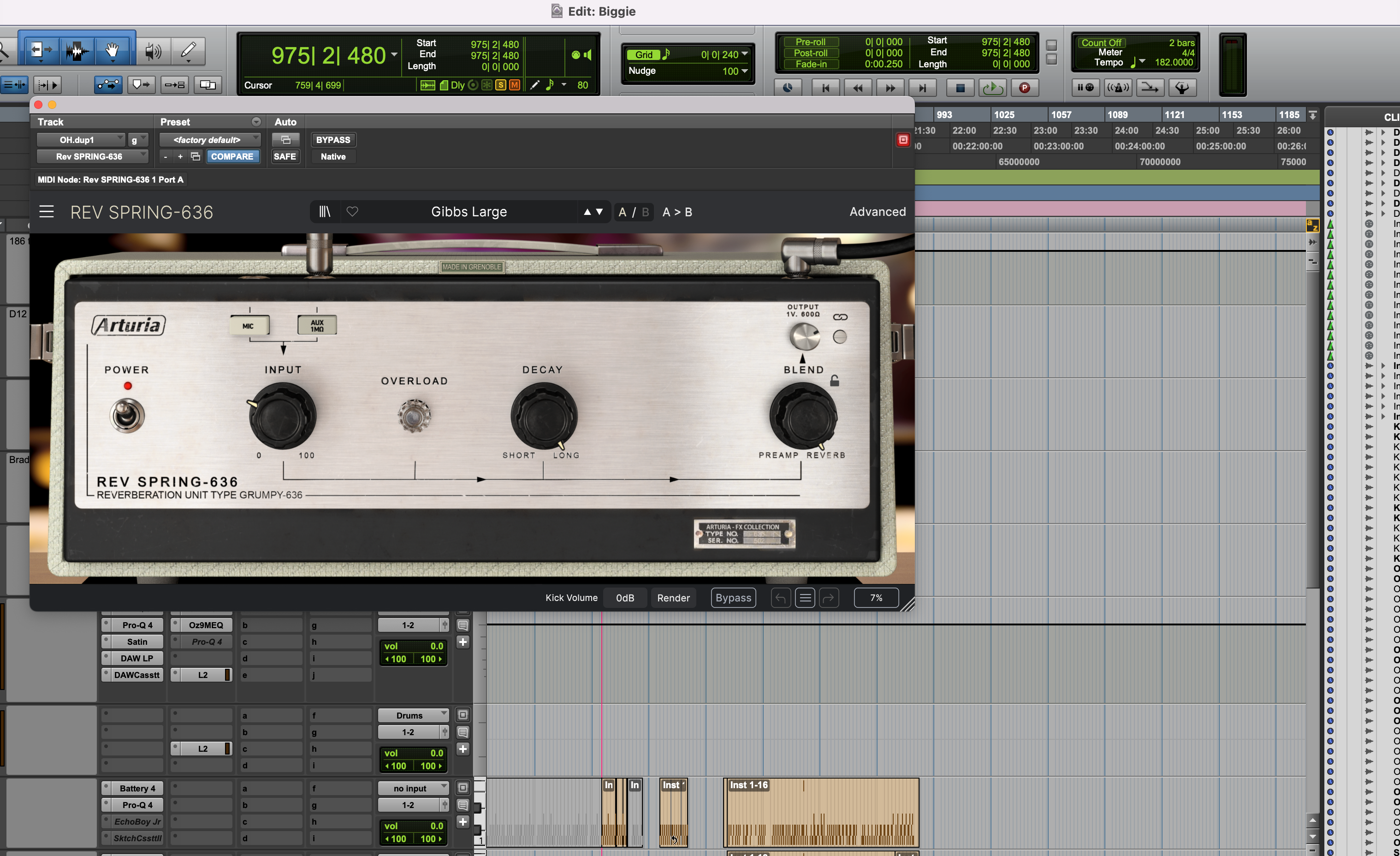Open the edit history list icon
Screen dimensions: 1400x856
pos(805,597)
